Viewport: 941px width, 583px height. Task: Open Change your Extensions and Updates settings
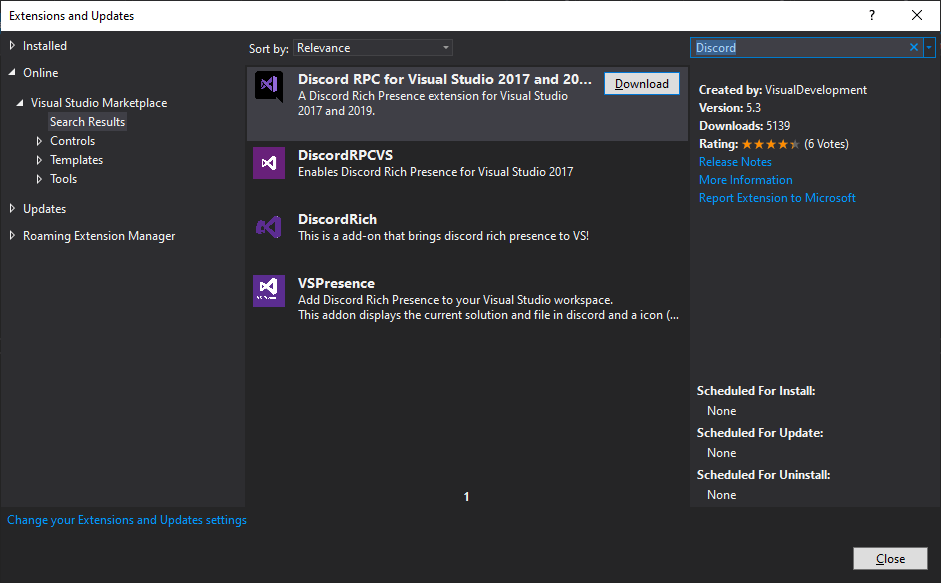pos(127,520)
